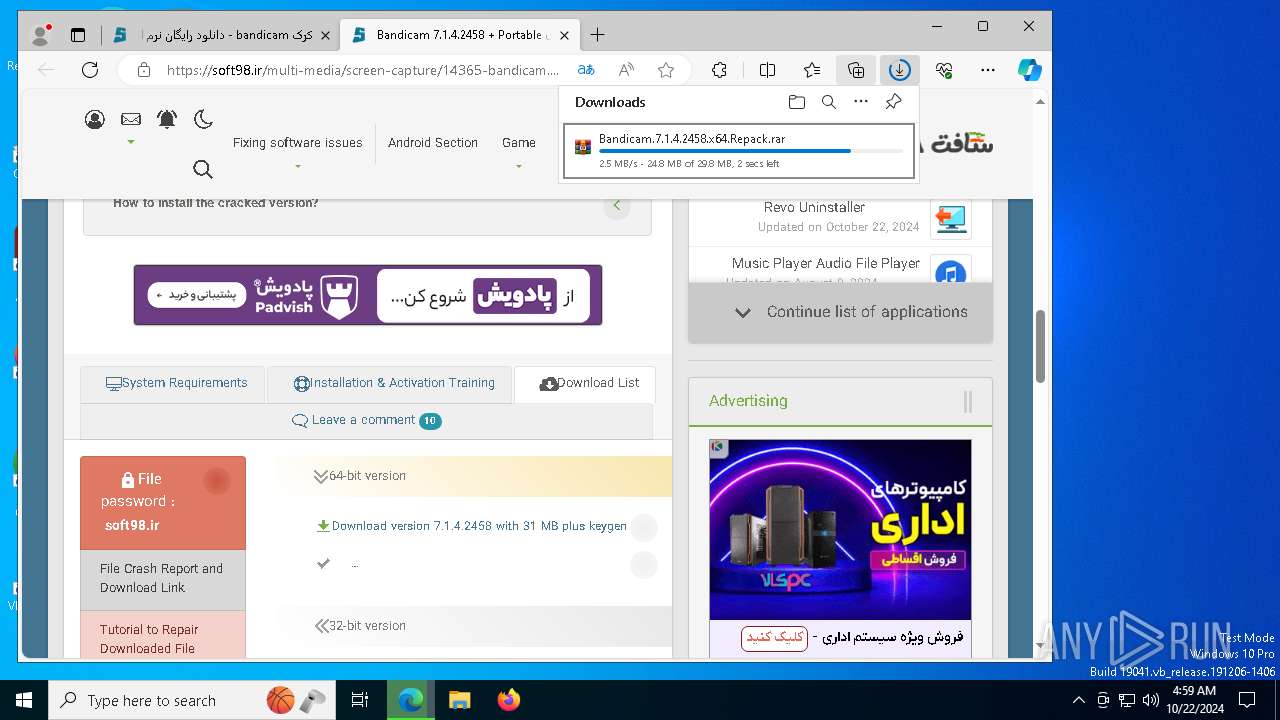1280x720 pixels.
Task: Refresh the current page
Action: [90, 70]
